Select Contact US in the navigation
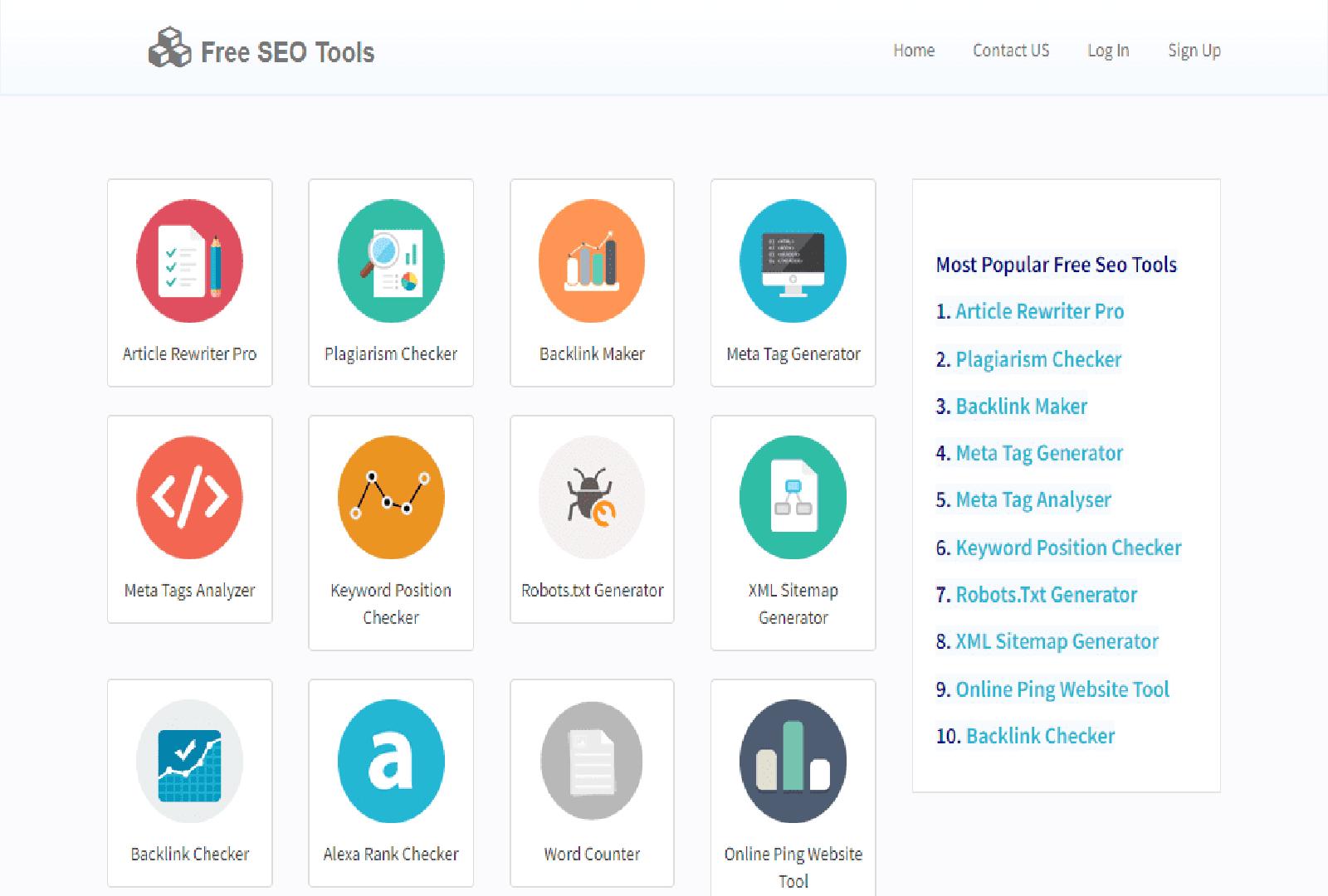1328x896 pixels. [1010, 51]
